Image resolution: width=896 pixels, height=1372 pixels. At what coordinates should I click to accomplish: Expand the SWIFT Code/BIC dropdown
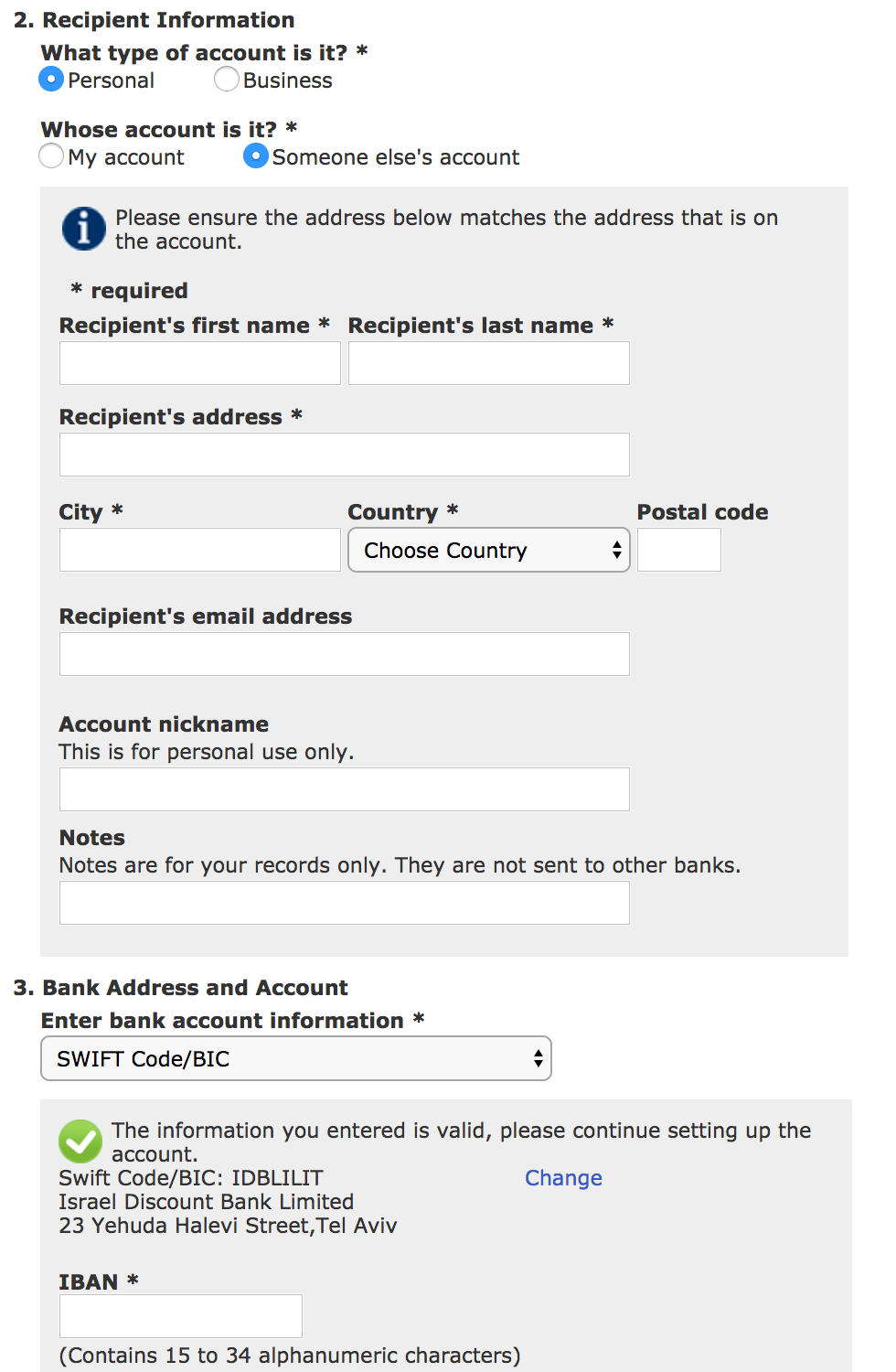pos(296,1058)
